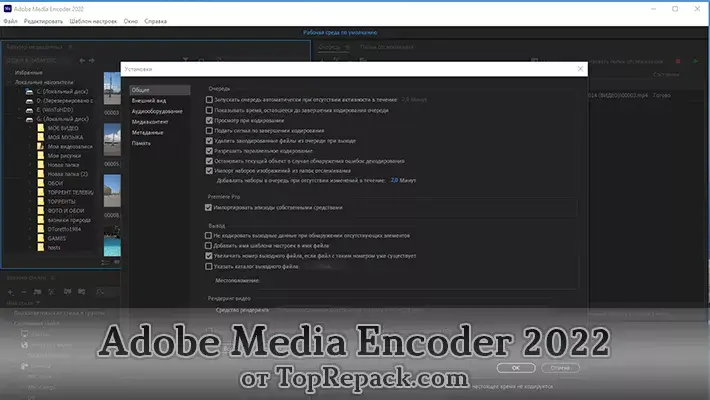Click the ТОРРЕНТЫ folder icon
Screen dimensions: 710x400
[x=41, y=202]
